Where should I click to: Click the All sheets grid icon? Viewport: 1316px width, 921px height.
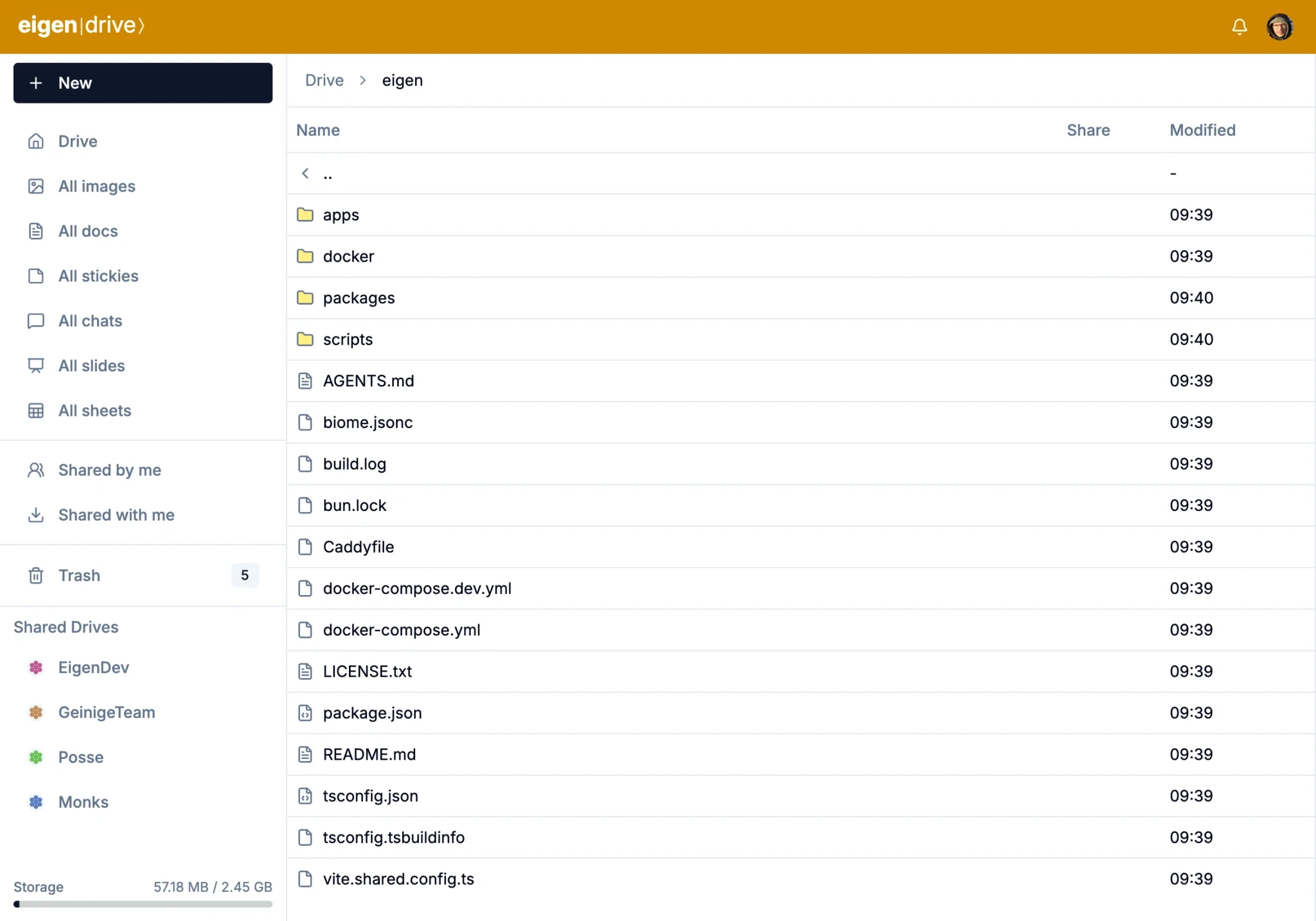36,411
